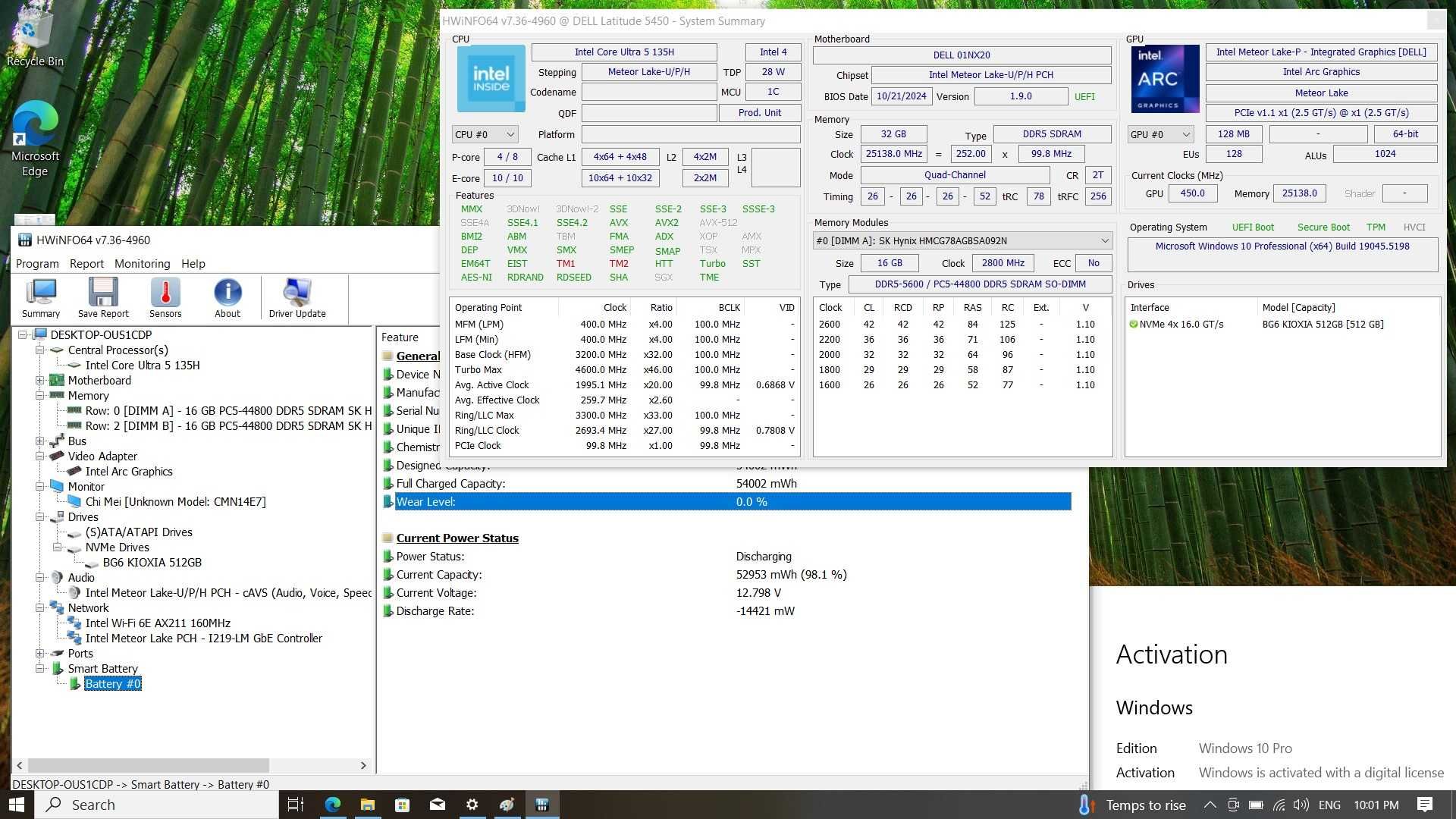
Task: Click the HWiNFO taskbar icon
Action: 542,805
